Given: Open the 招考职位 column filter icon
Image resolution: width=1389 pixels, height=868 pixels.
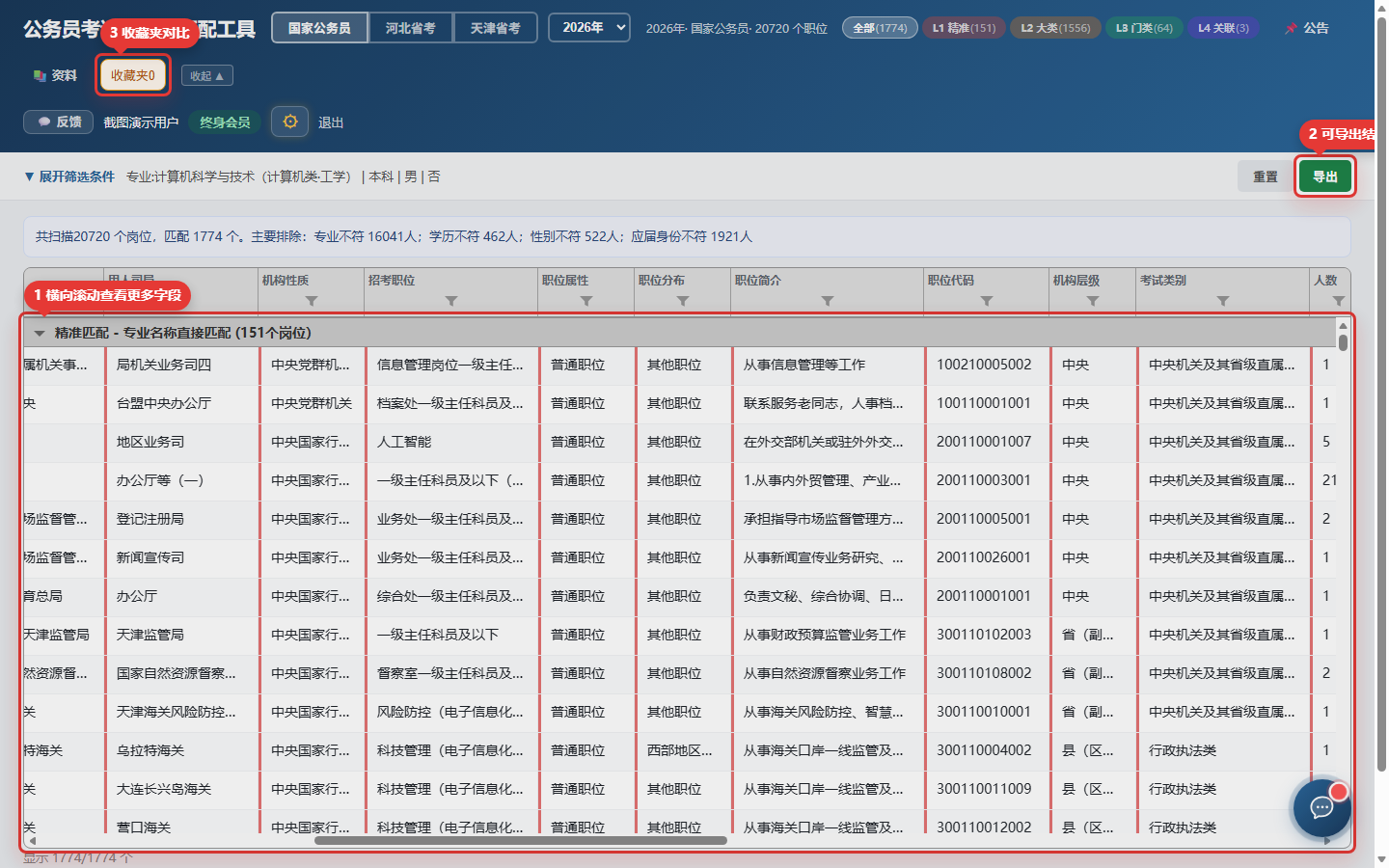Looking at the screenshot, I should [451, 301].
